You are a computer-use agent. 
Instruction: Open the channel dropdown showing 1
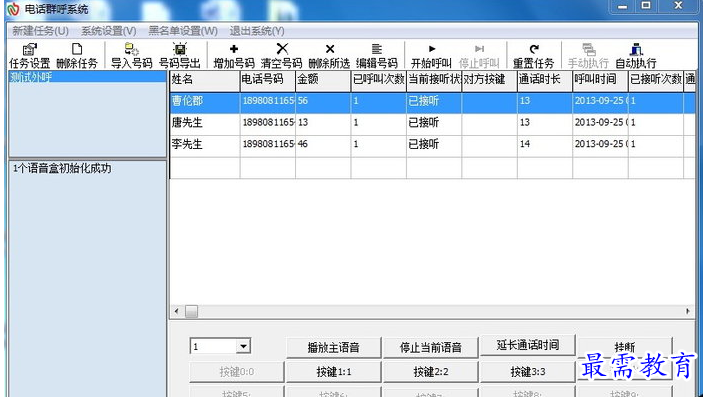point(243,346)
